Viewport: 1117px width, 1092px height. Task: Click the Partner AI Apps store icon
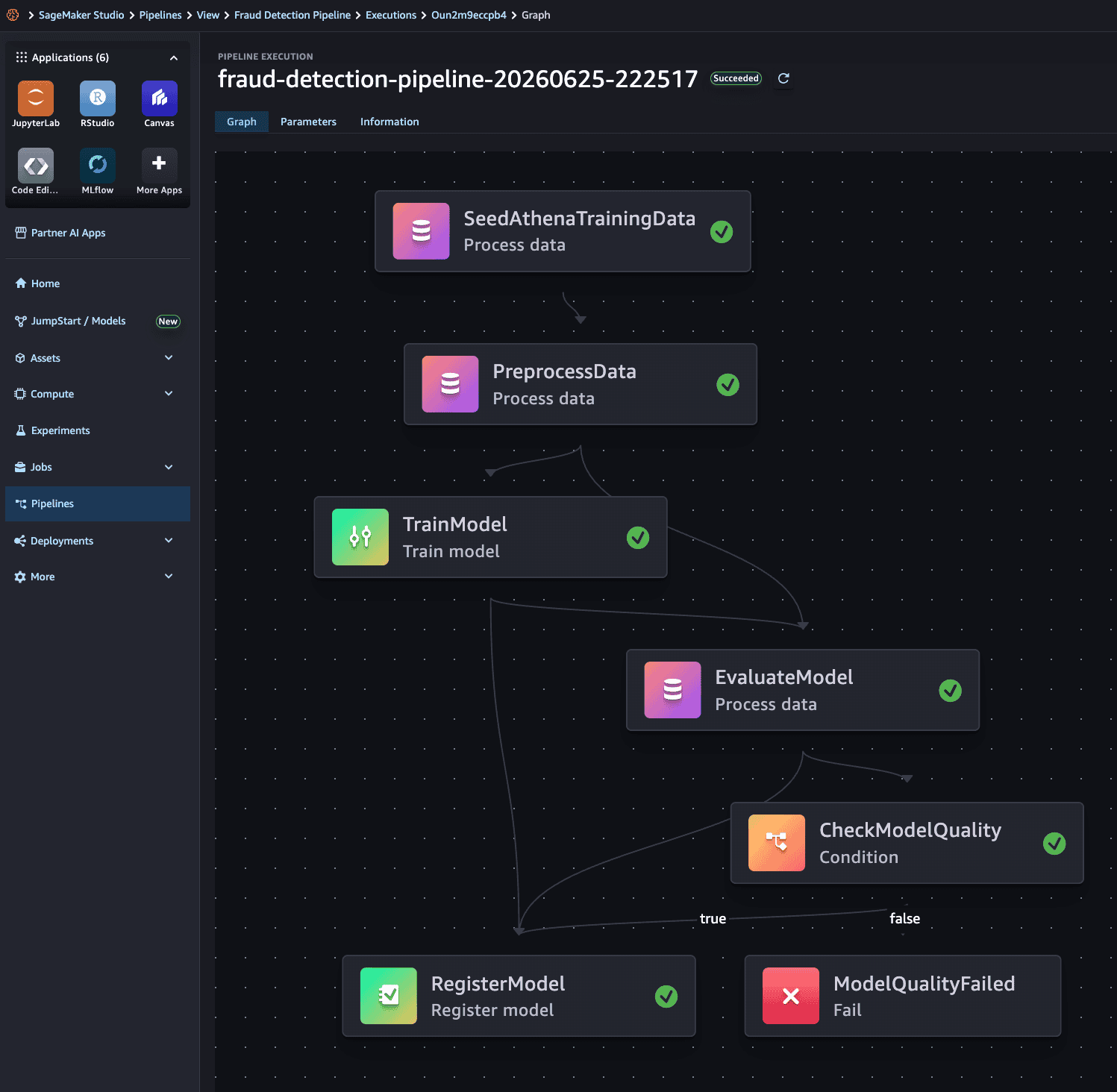coord(21,233)
